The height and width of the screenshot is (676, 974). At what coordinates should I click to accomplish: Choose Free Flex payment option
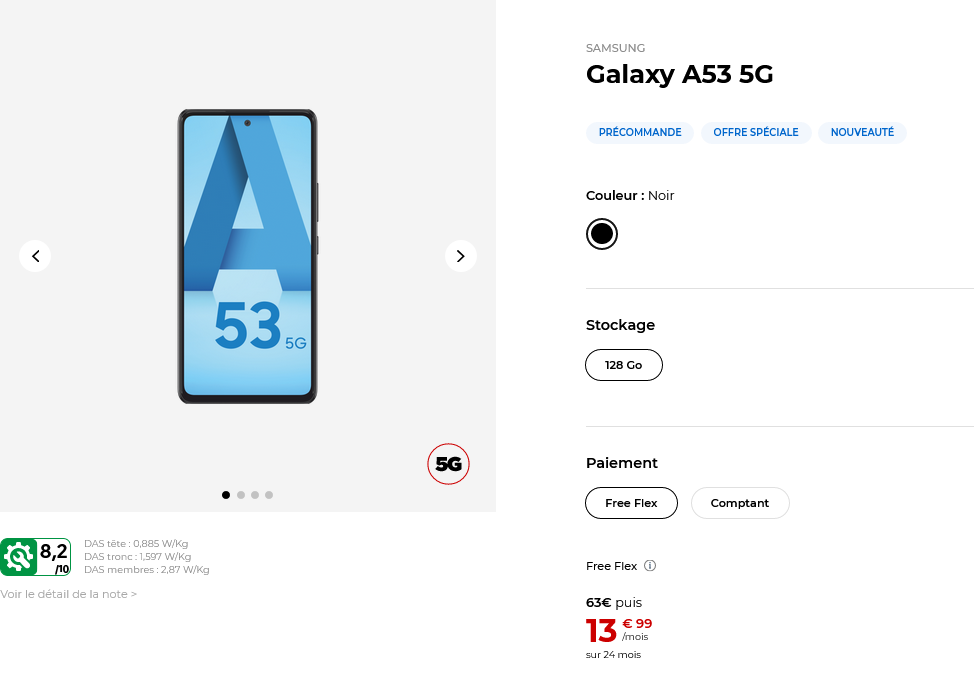[x=631, y=503]
